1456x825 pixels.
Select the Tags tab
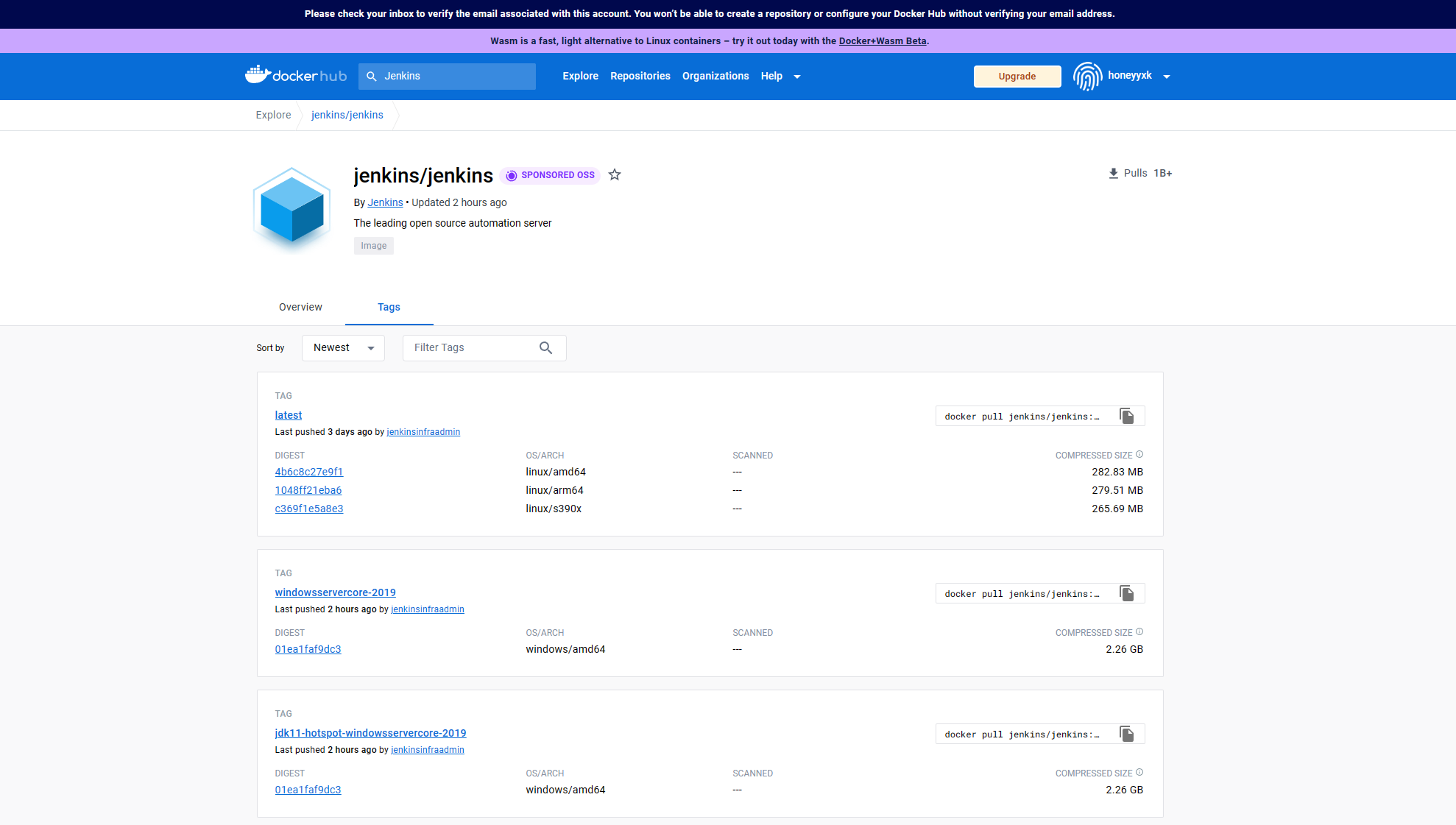point(389,307)
